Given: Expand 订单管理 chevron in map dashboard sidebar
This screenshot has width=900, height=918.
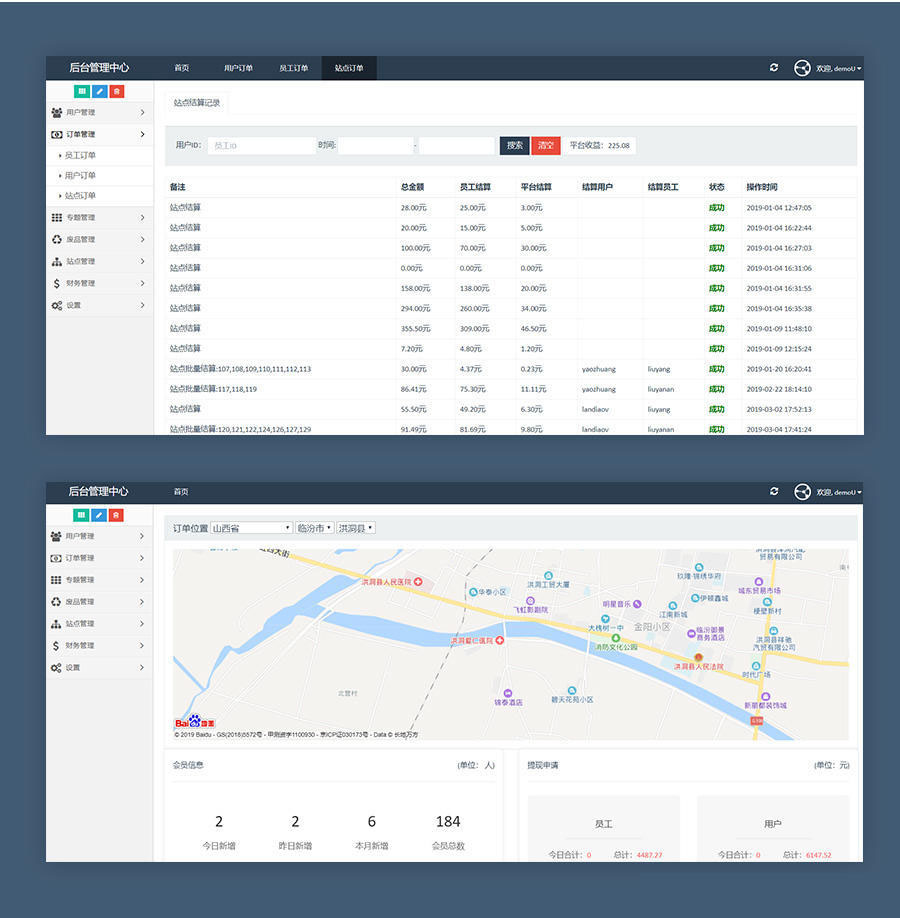Looking at the screenshot, I should tap(142, 559).
